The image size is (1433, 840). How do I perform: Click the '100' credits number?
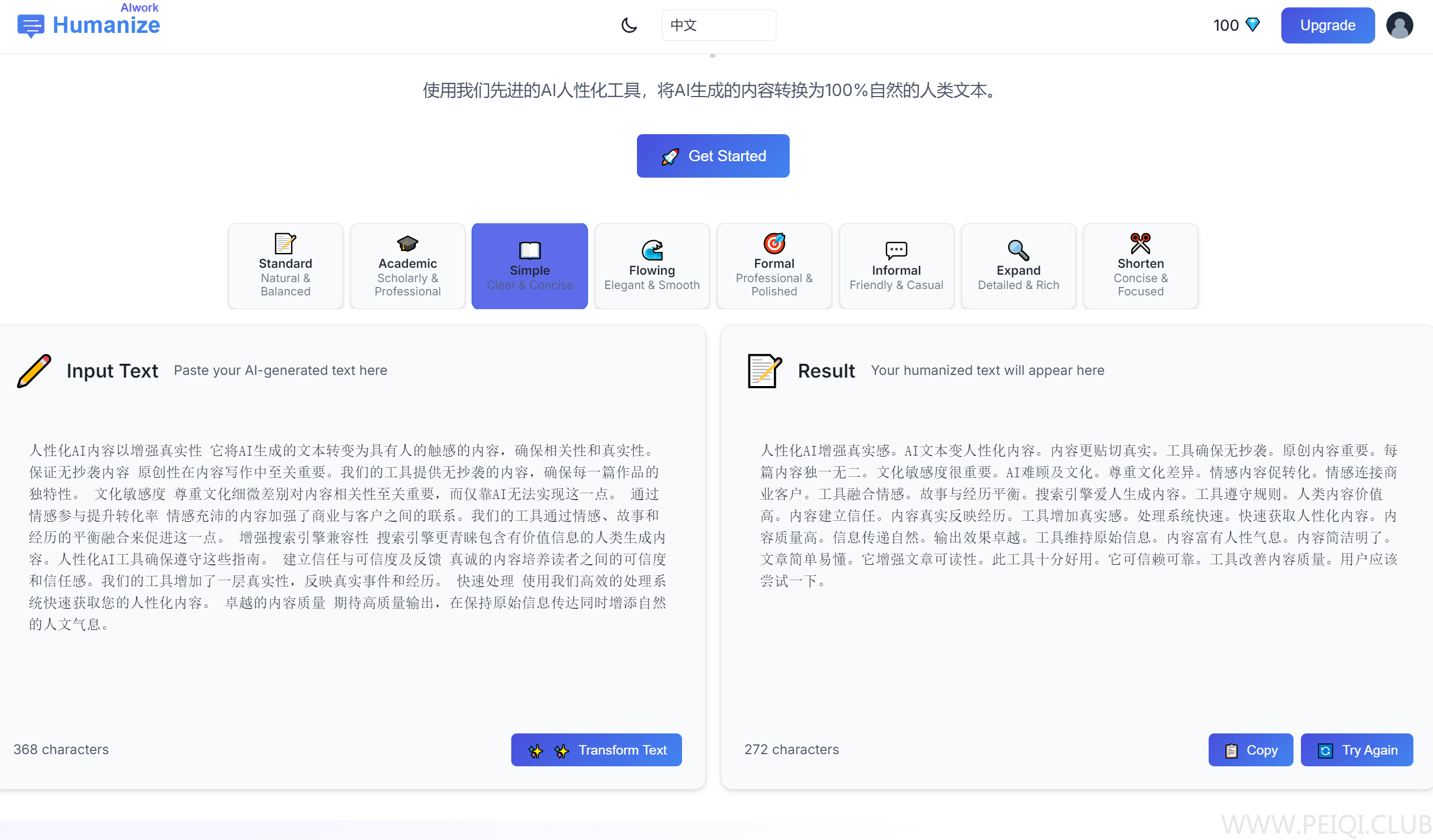1226,25
